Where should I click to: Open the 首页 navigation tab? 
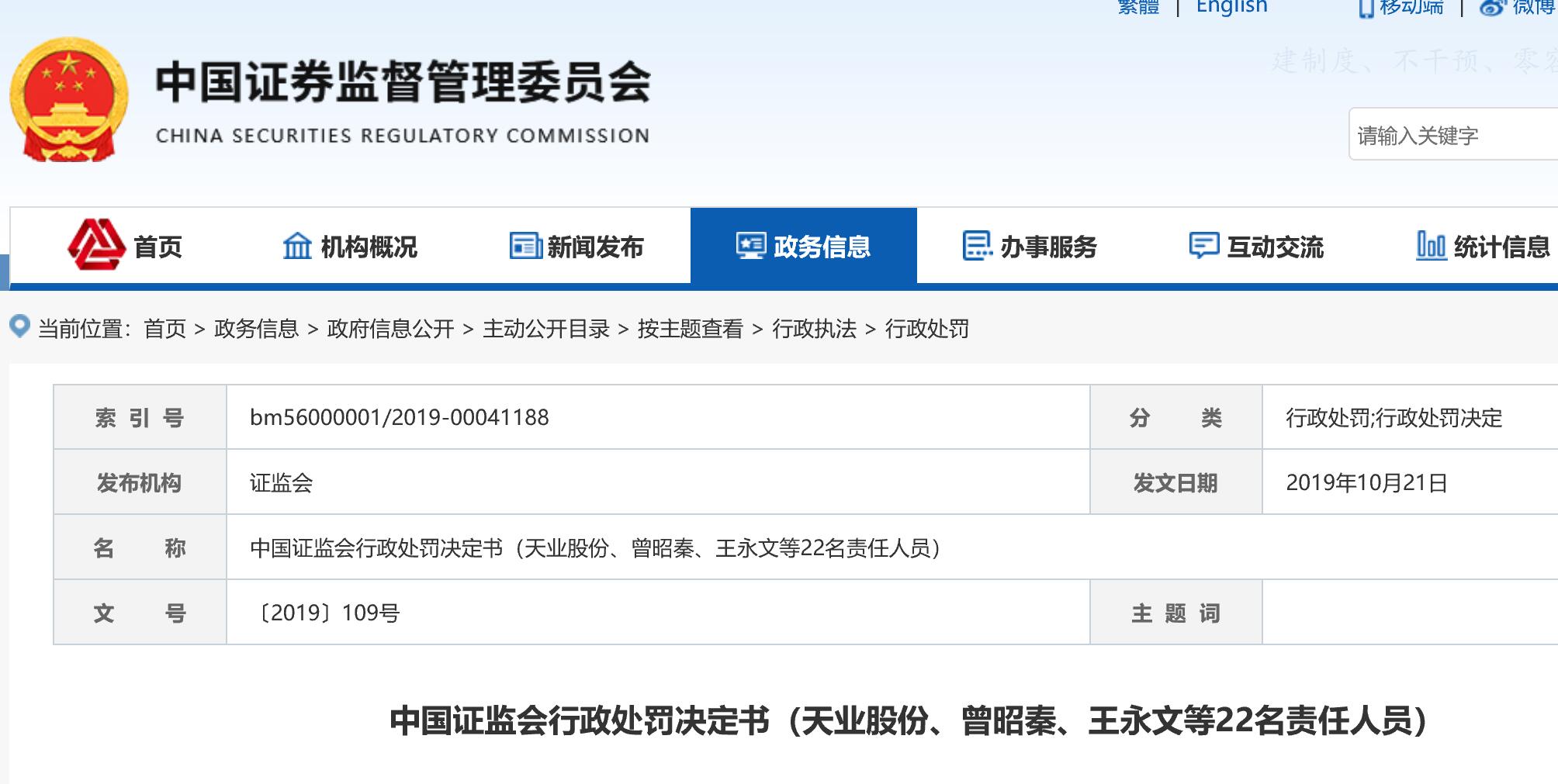(x=158, y=247)
